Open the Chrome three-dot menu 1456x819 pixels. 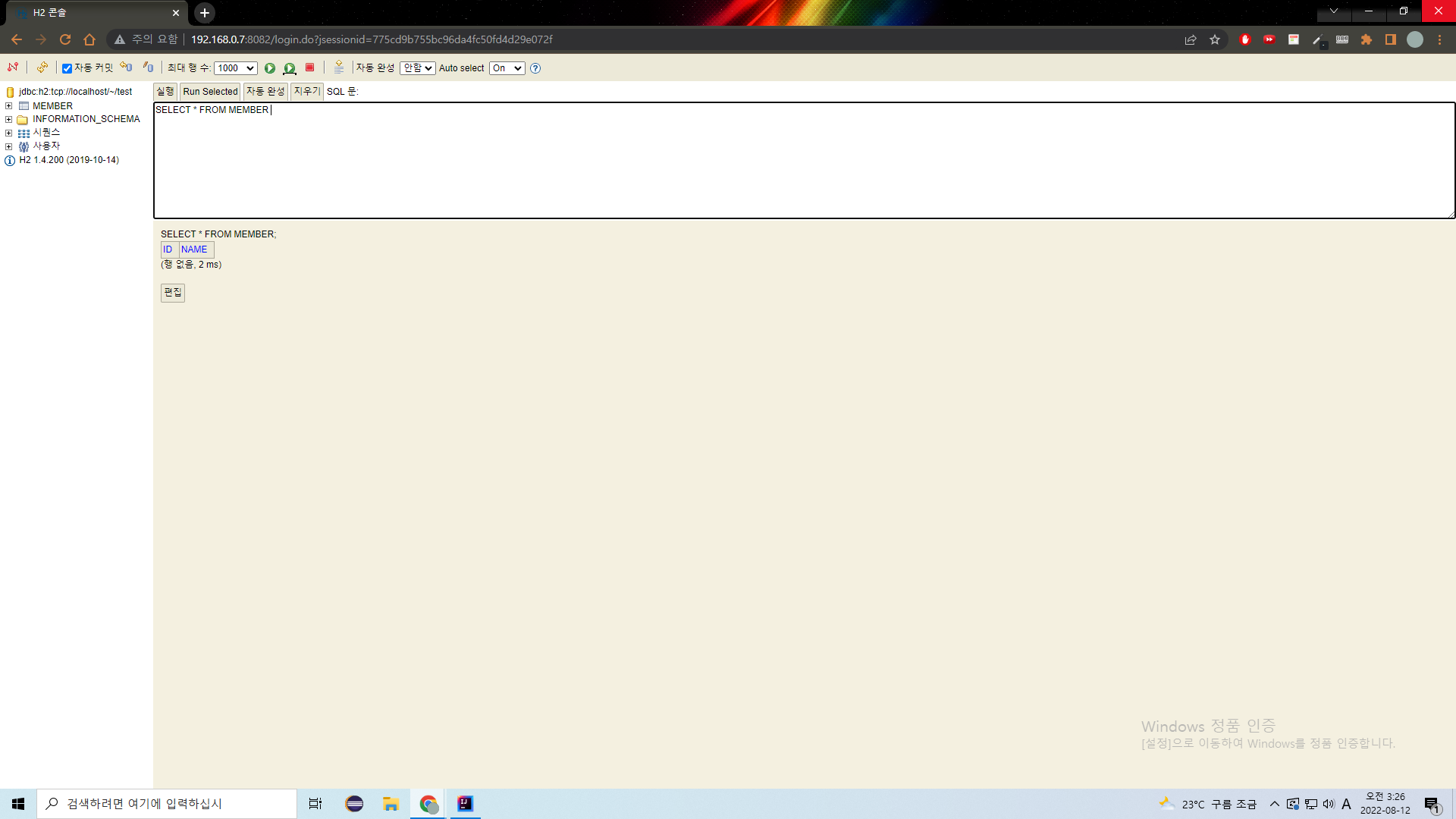pos(1440,39)
